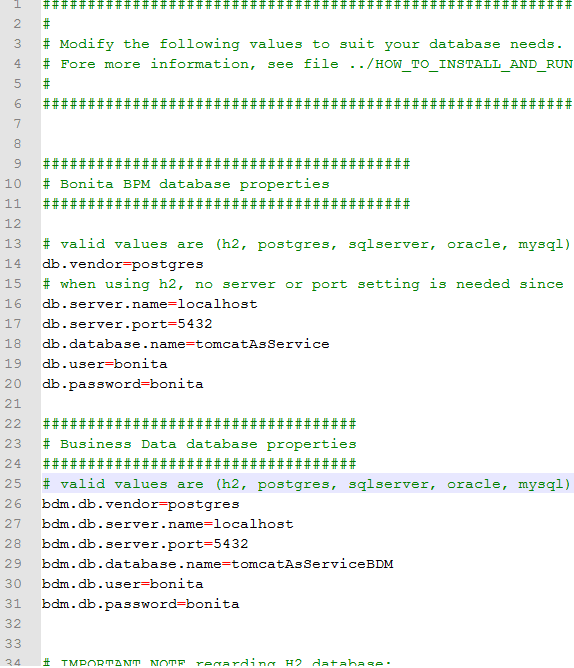Click the valid values comment on line 13
The image size is (574, 668).
click(307, 245)
